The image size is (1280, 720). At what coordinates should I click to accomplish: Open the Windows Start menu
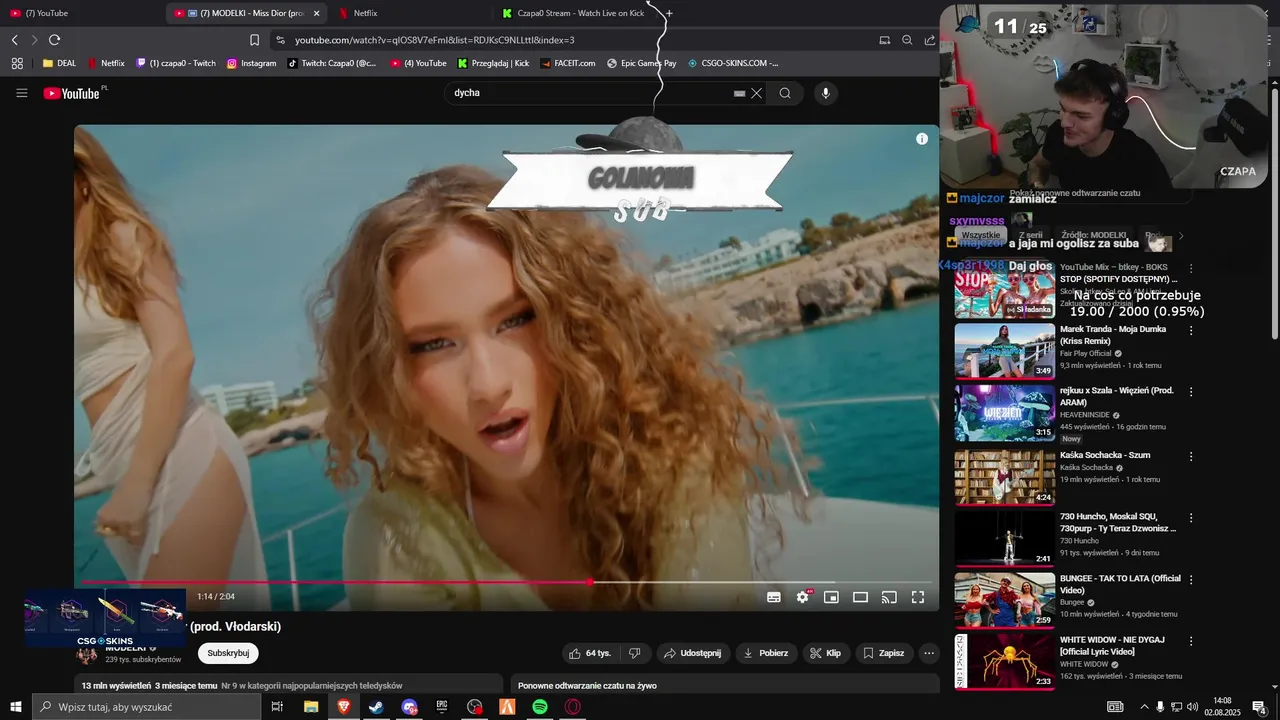pos(15,707)
